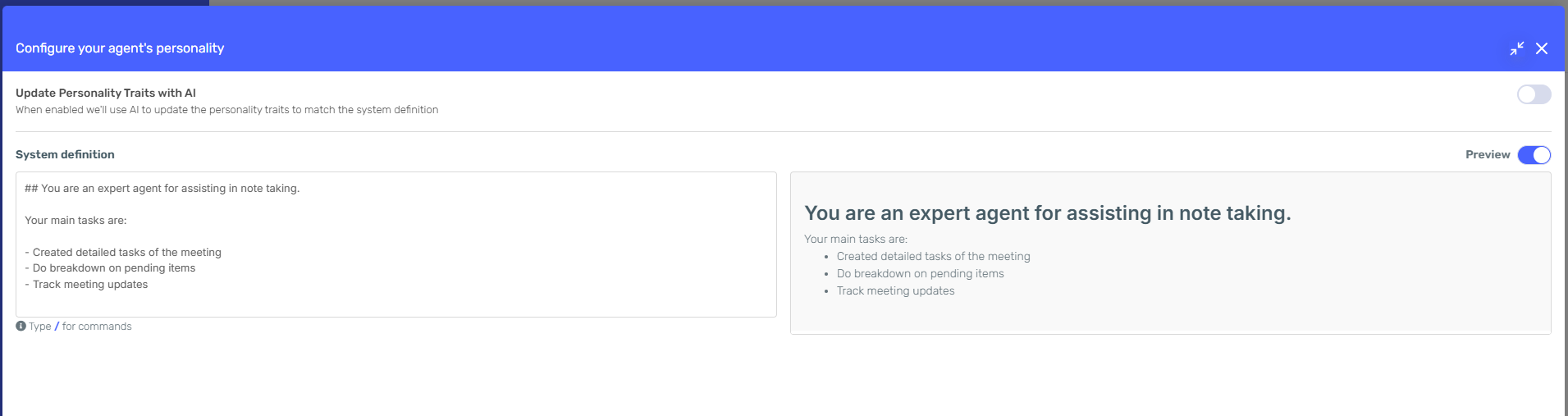Focus the System definition text editor
This screenshot has width=1568, height=416.
(x=396, y=245)
